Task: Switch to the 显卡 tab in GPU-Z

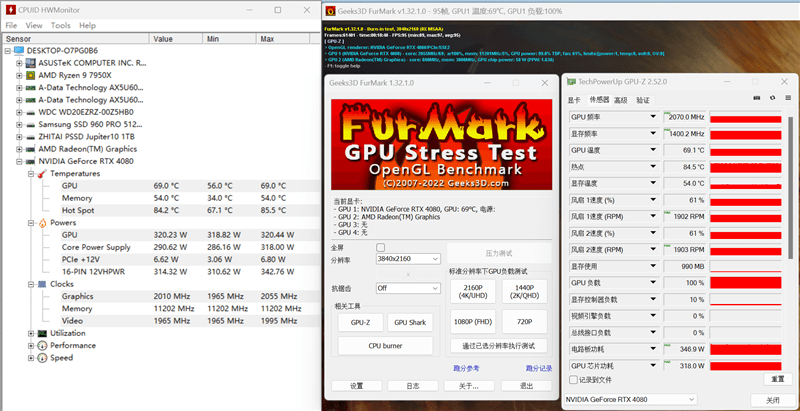Action: (x=574, y=100)
